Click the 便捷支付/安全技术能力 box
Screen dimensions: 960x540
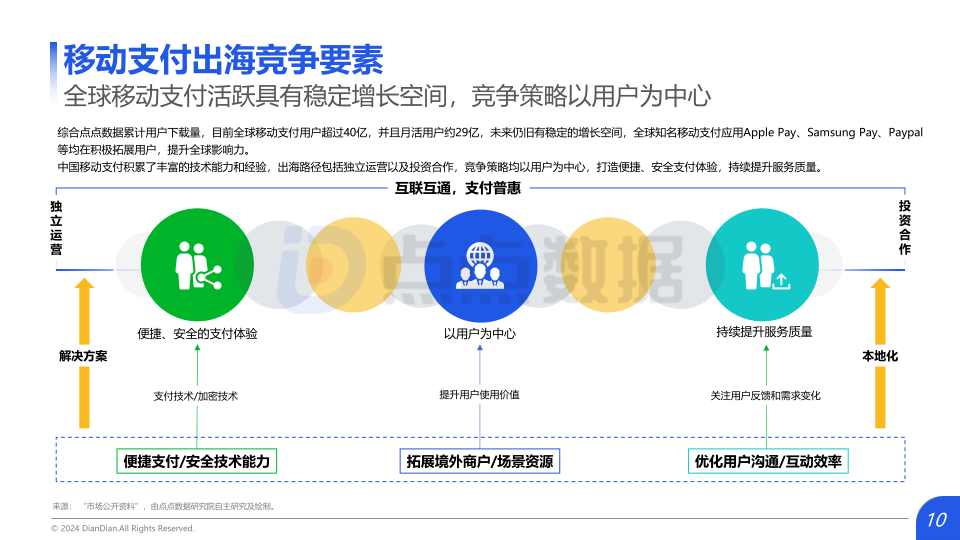[197, 461]
